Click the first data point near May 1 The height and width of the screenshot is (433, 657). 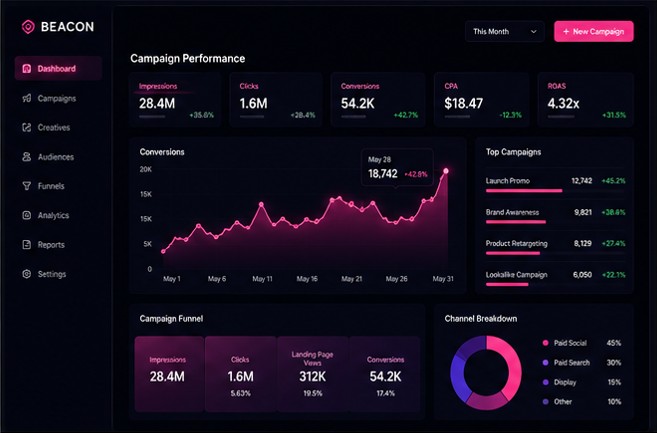click(163, 251)
